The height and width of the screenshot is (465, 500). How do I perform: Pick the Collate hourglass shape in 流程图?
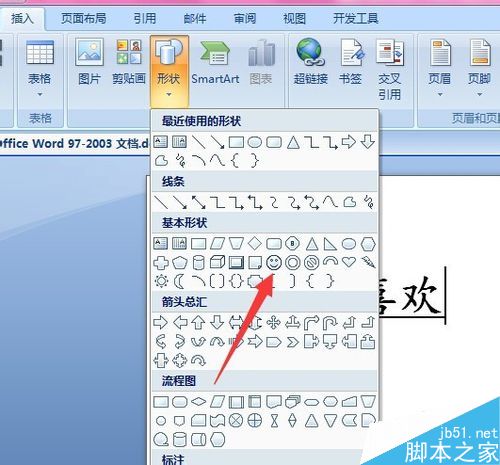coord(274,421)
